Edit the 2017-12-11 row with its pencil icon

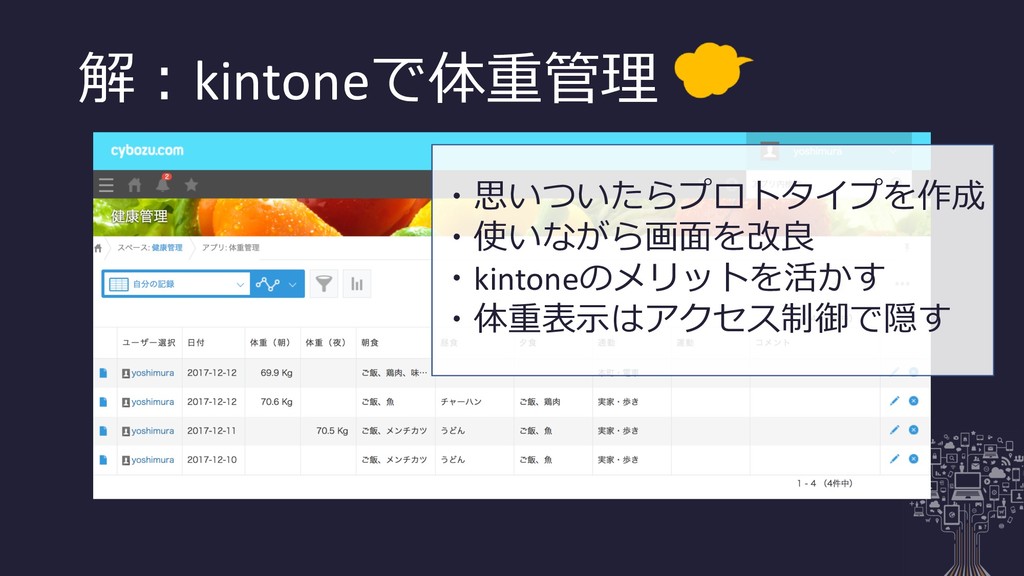(895, 430)
